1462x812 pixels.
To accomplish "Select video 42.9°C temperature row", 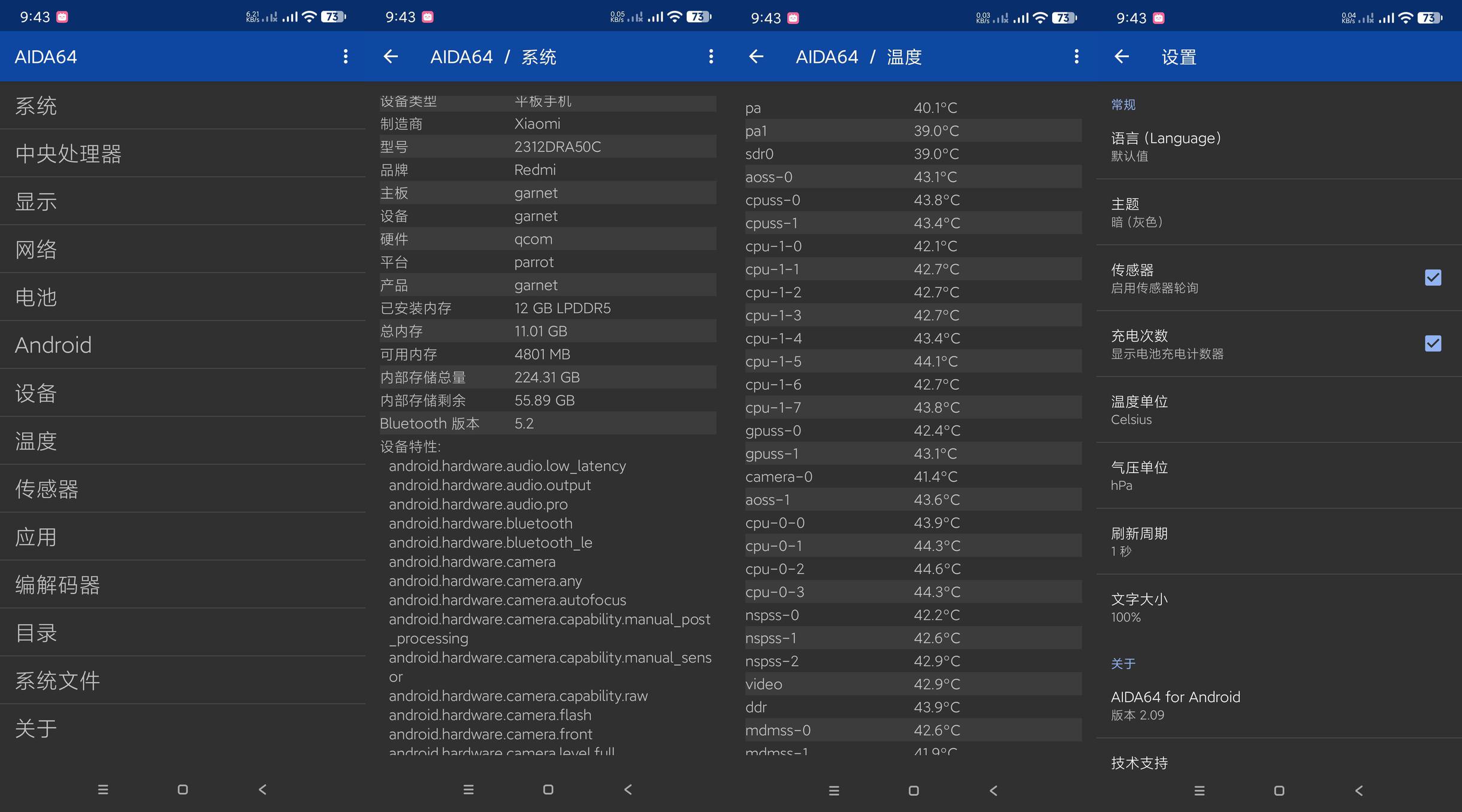I will [x=914, y=684].
